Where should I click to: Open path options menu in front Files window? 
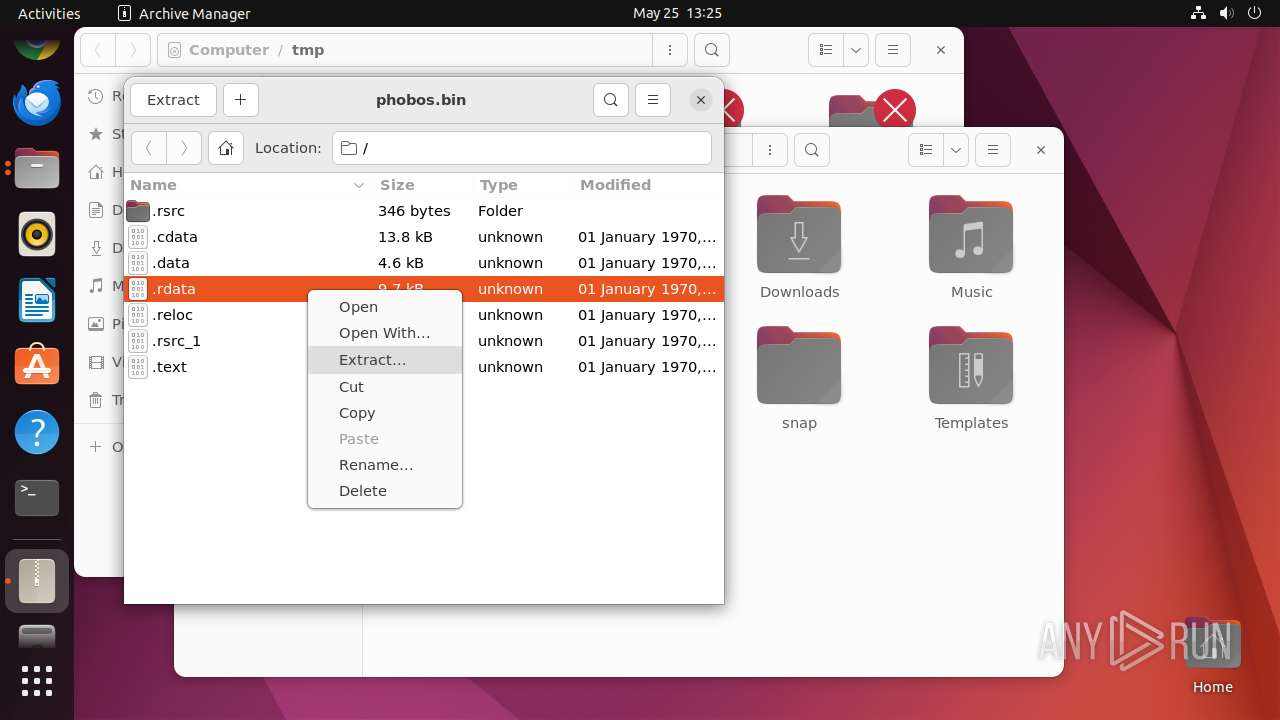(x=770, y=150)
